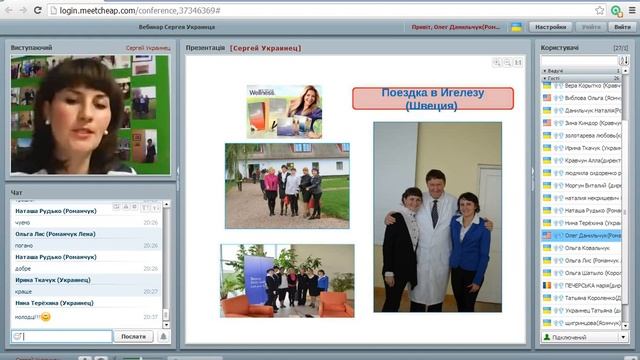640x360 pixels.
Task: Select user Вера Корытко
Action: 581,86
